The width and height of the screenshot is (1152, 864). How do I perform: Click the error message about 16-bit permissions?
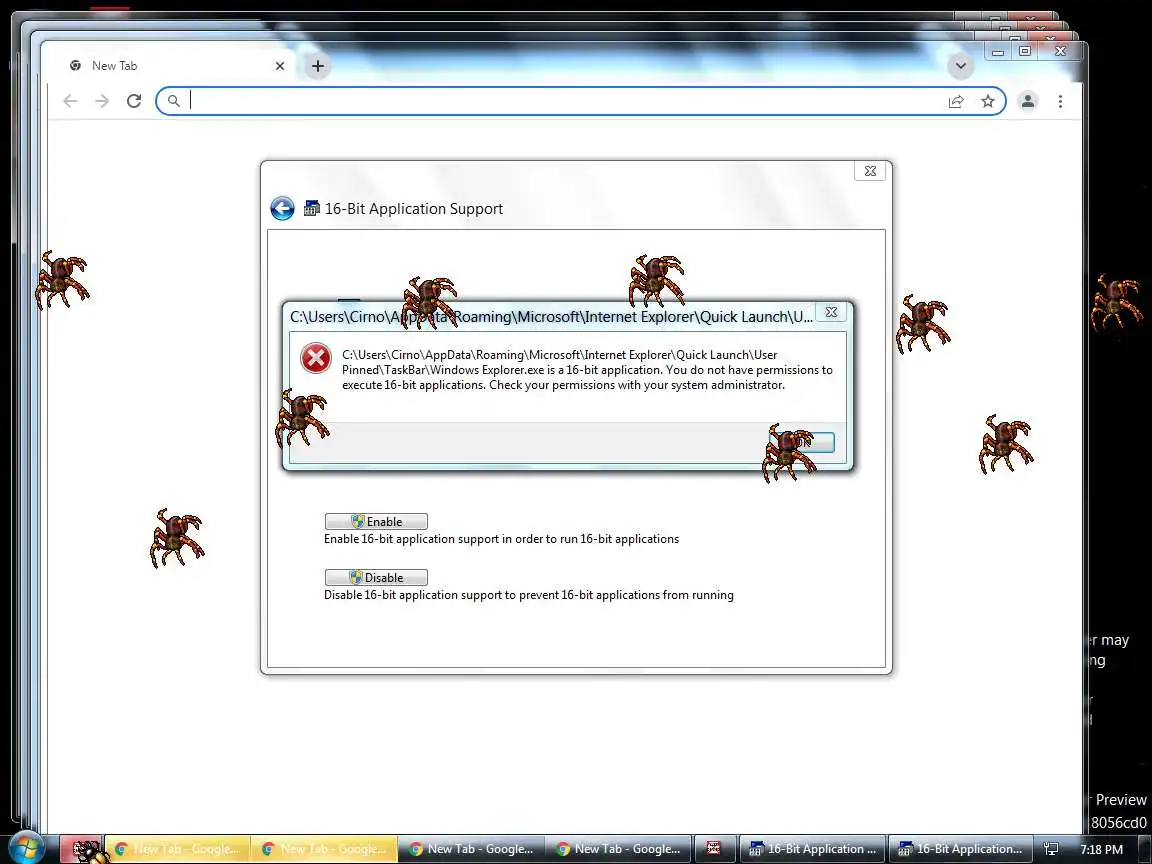tap(587, 370)
